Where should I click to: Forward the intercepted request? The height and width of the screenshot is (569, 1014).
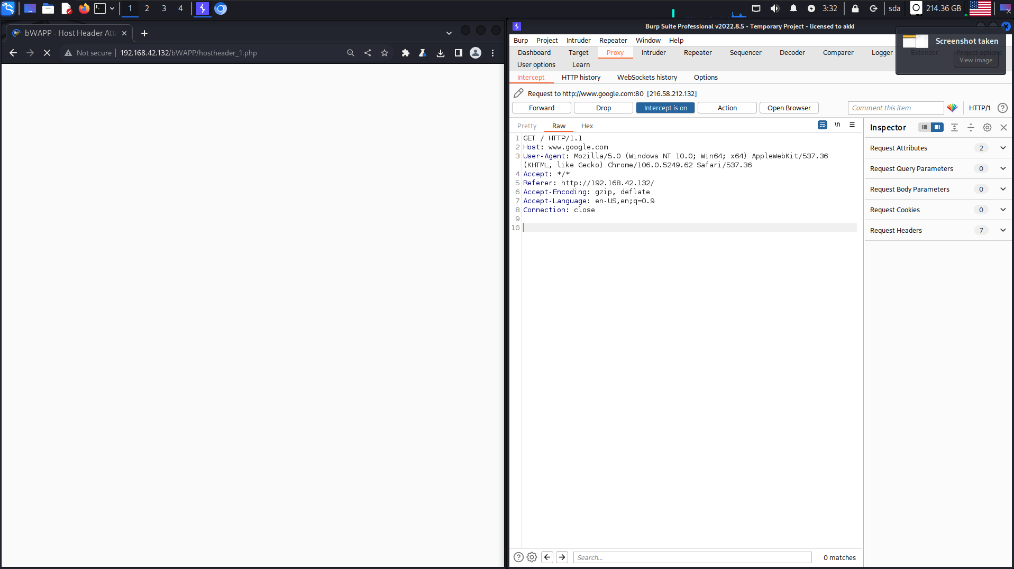pyautogui.click(x=541, y=108)
